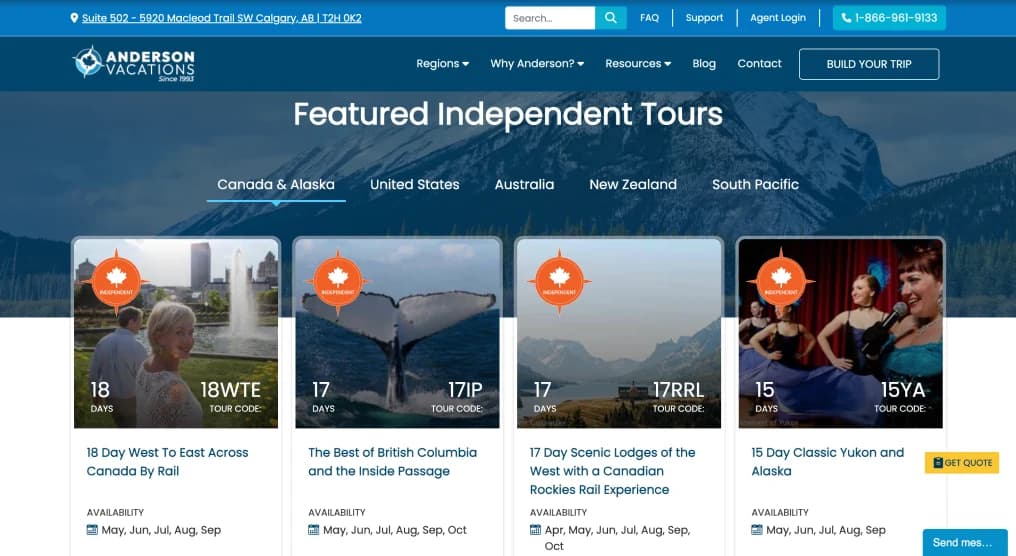The width and height of the screenshot is (1016, 556).
Task: Click availability text May, Jun, Jul, Aug, Sep, Oct
Action: pos(395,530)
